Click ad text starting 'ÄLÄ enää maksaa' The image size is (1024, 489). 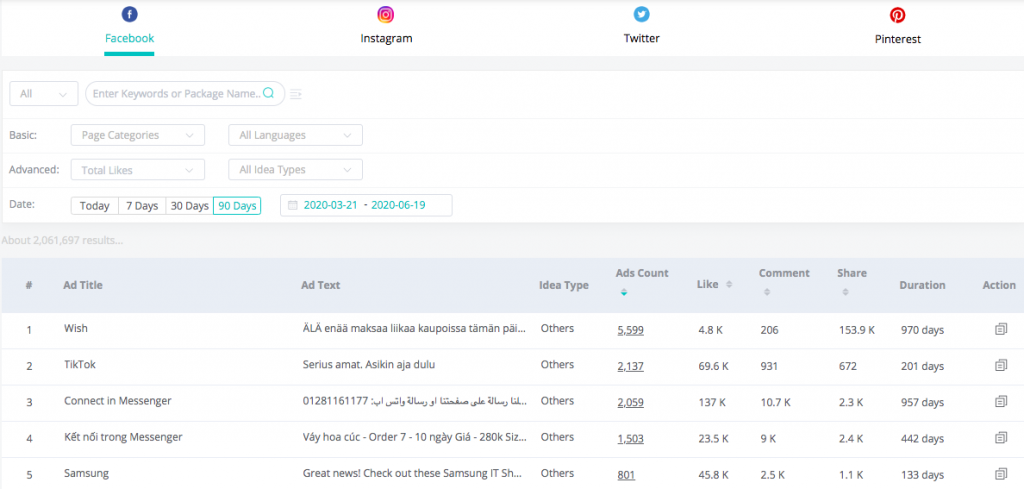[415, 328]
